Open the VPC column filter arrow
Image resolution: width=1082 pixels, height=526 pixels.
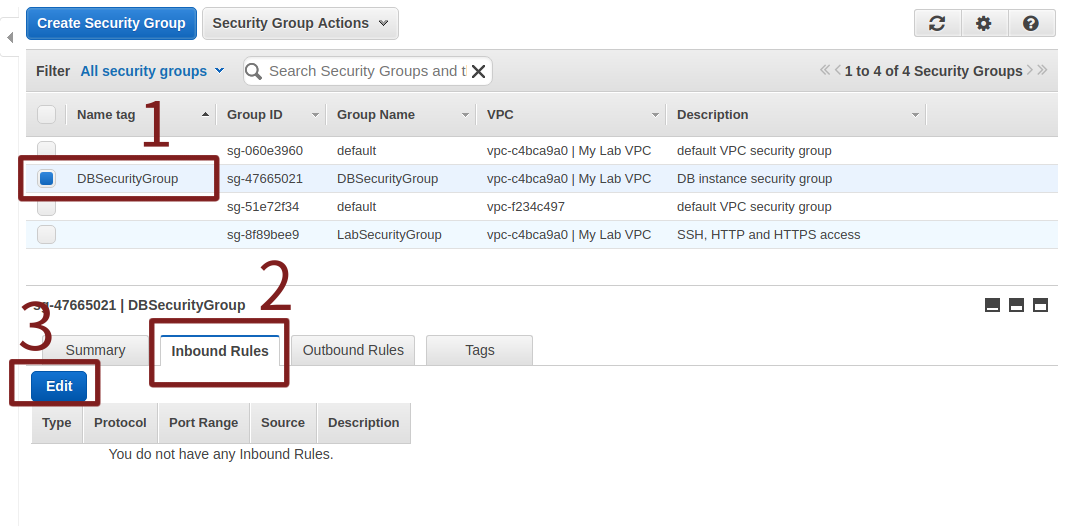[656, 115]
